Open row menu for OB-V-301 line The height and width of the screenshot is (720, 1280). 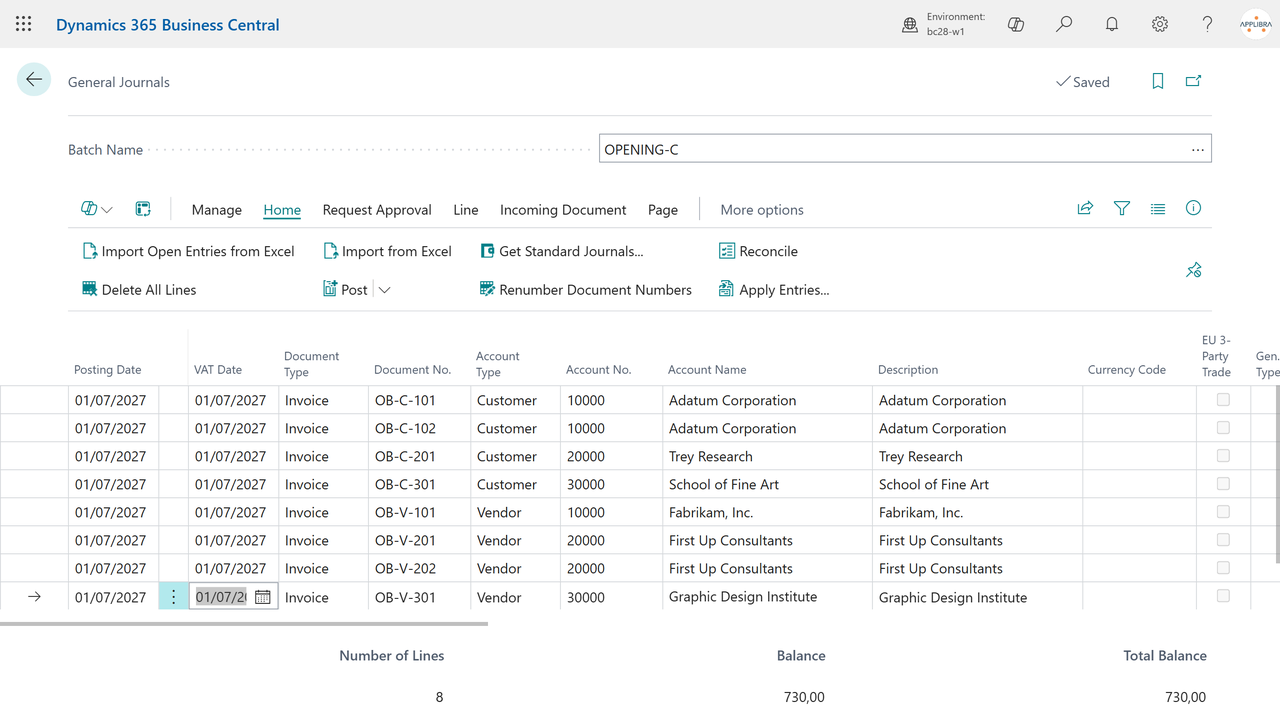tap(173, 597)
